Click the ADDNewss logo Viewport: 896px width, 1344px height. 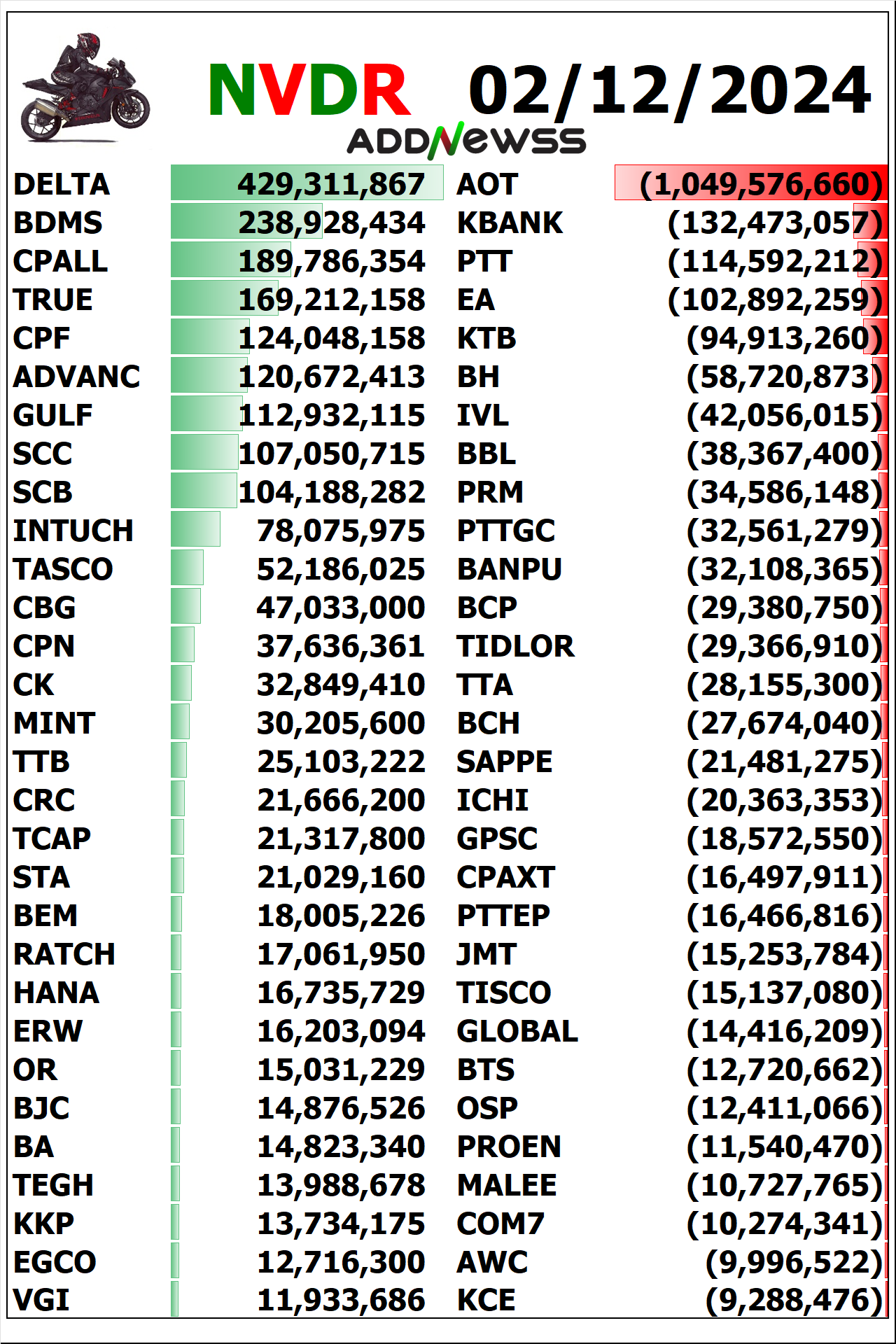(x=466, y=141)
